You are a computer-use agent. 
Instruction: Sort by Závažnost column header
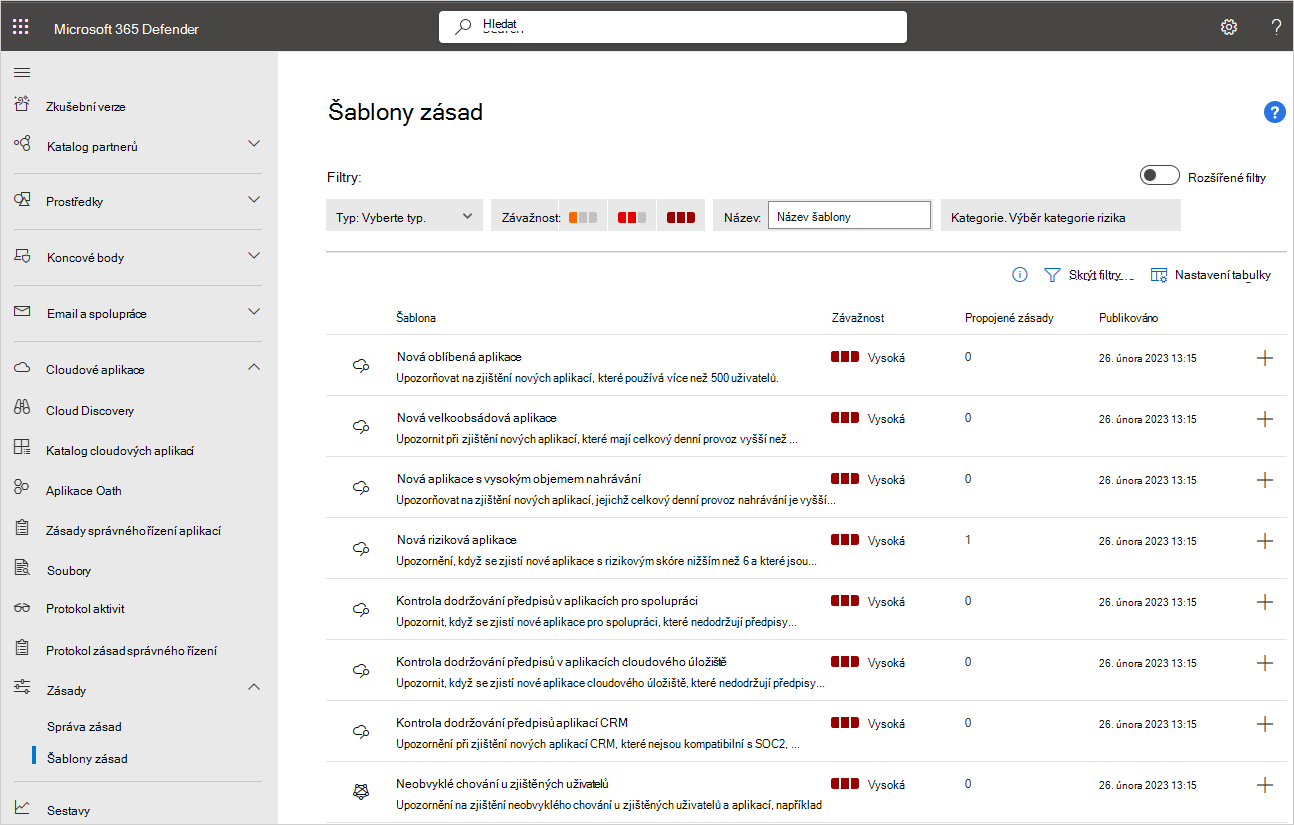(x=857, y=317)
